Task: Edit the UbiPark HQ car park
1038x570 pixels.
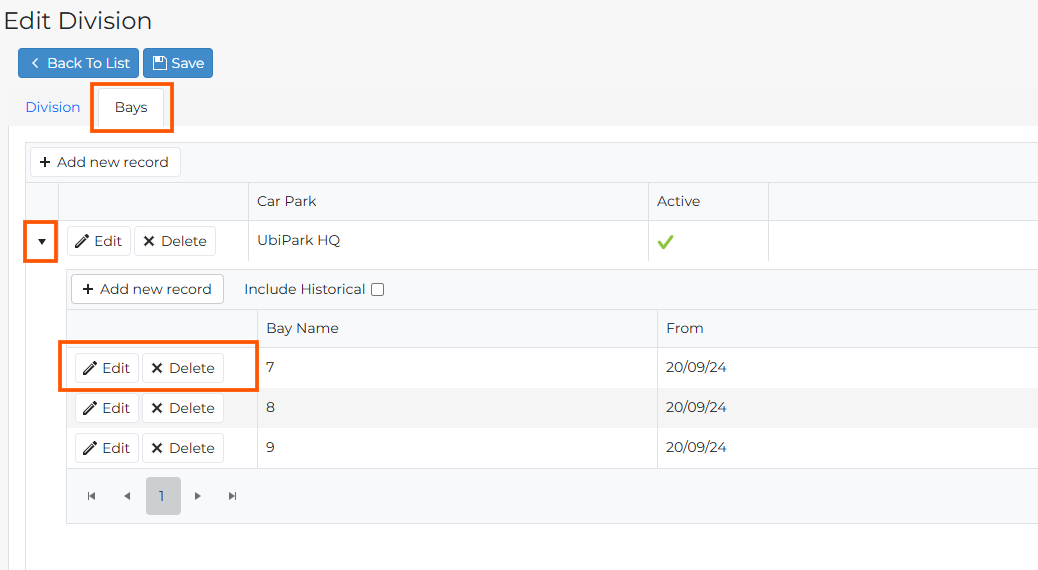Action: [99, 241]
